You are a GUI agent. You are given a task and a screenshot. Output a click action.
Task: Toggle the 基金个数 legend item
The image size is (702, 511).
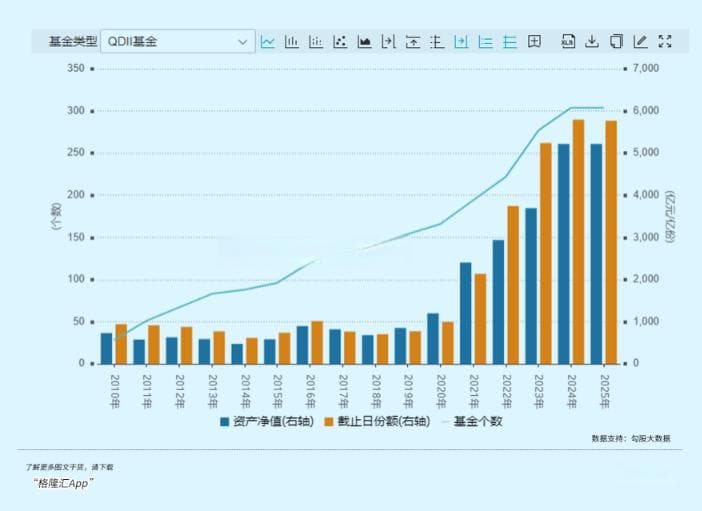pos(472,421)
